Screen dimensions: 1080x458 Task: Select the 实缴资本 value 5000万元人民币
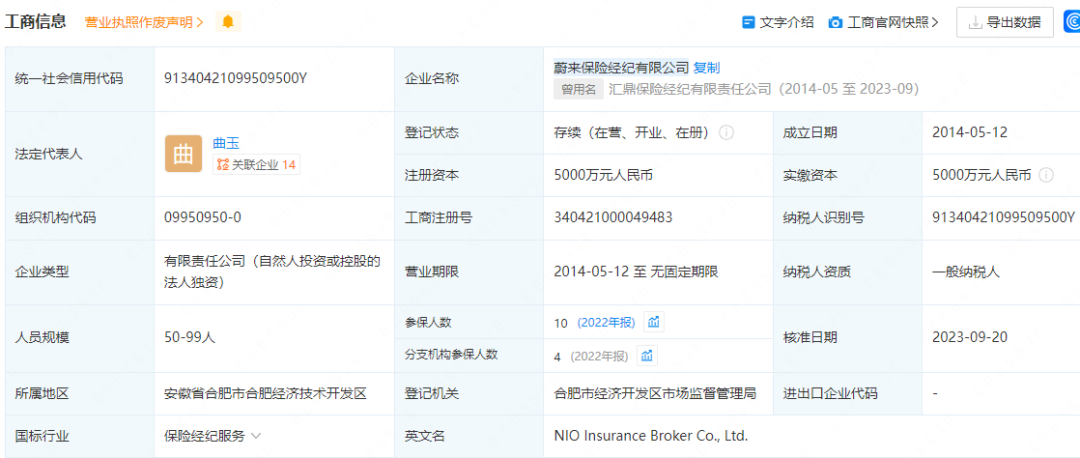tap(982, 176)
